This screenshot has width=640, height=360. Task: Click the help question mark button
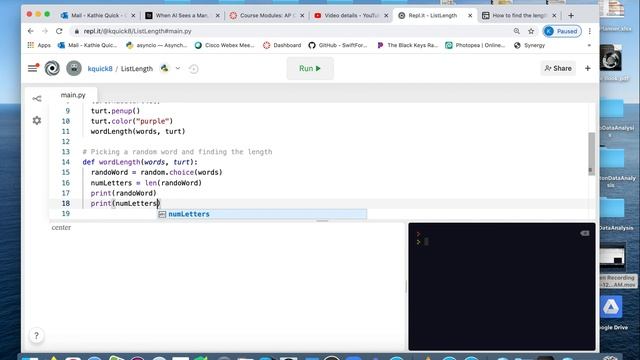click(x=36, y=336)
